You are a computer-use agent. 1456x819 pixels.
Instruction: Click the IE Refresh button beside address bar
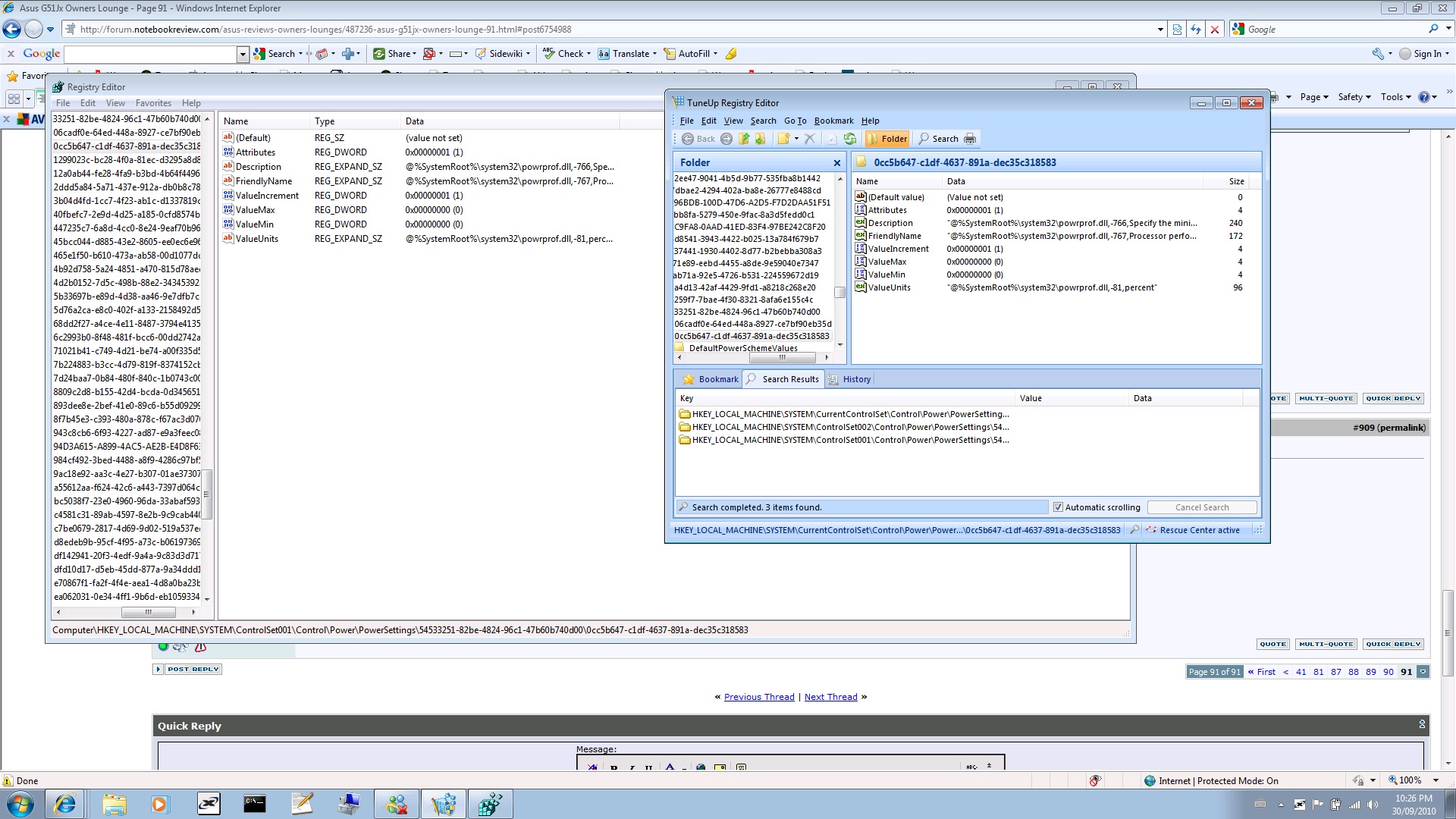pos(1196,30)
